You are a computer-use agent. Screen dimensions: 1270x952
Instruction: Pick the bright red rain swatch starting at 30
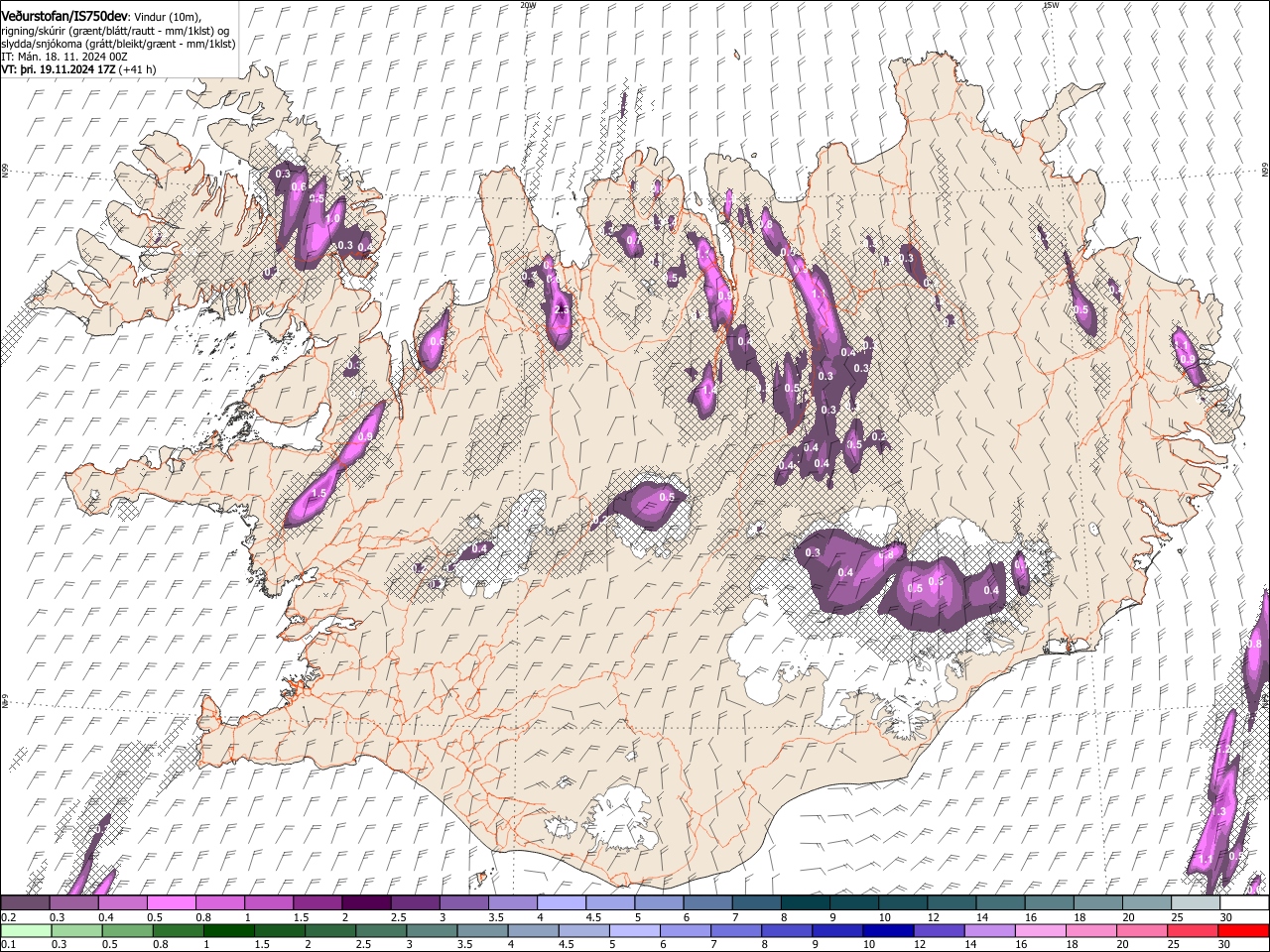(x=1242, y=931)
